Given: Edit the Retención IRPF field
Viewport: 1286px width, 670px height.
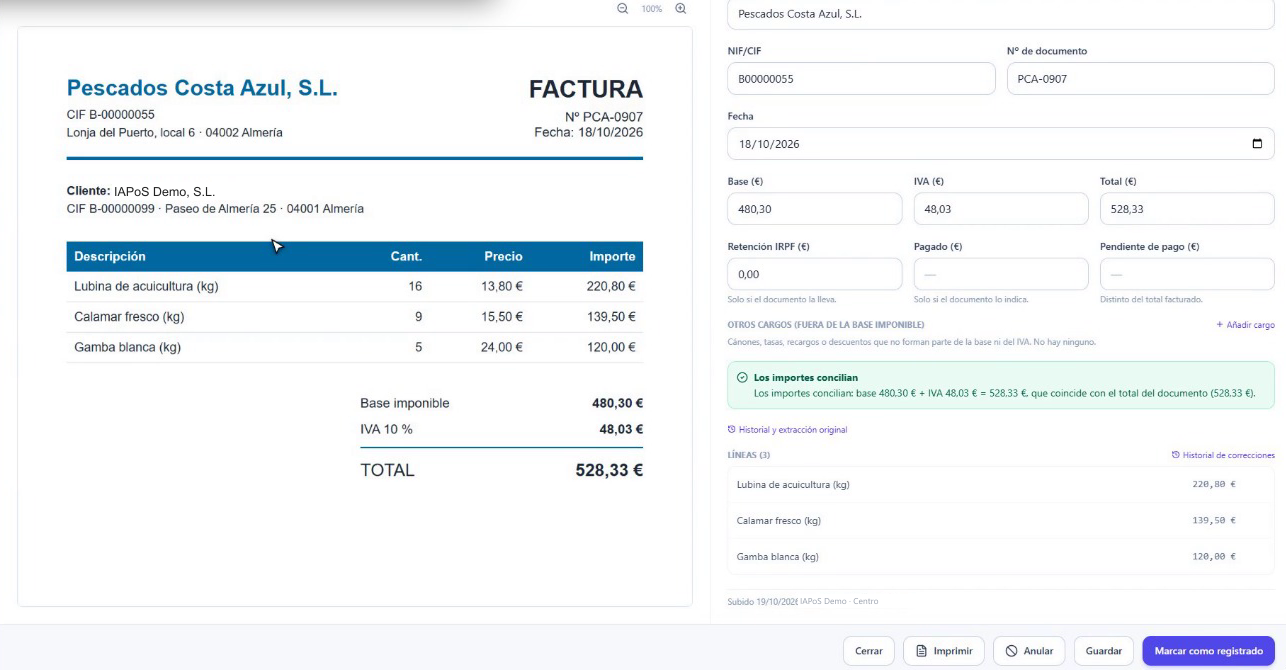Looking at the screenshot, I should 815,274.
